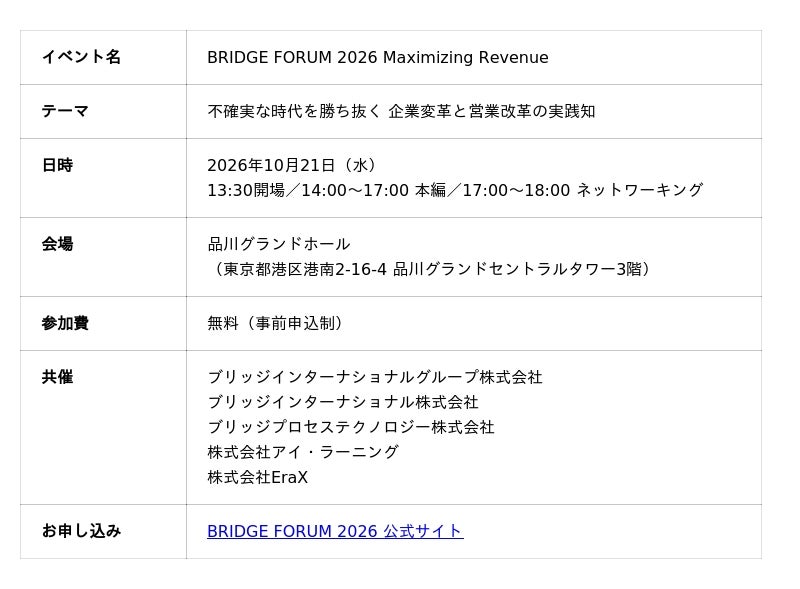Click the event title BRIDGE FORUM 2026 Maximizing Revenue
The width and height of the screenshot is (800, 589).
[x=378, y=57]
